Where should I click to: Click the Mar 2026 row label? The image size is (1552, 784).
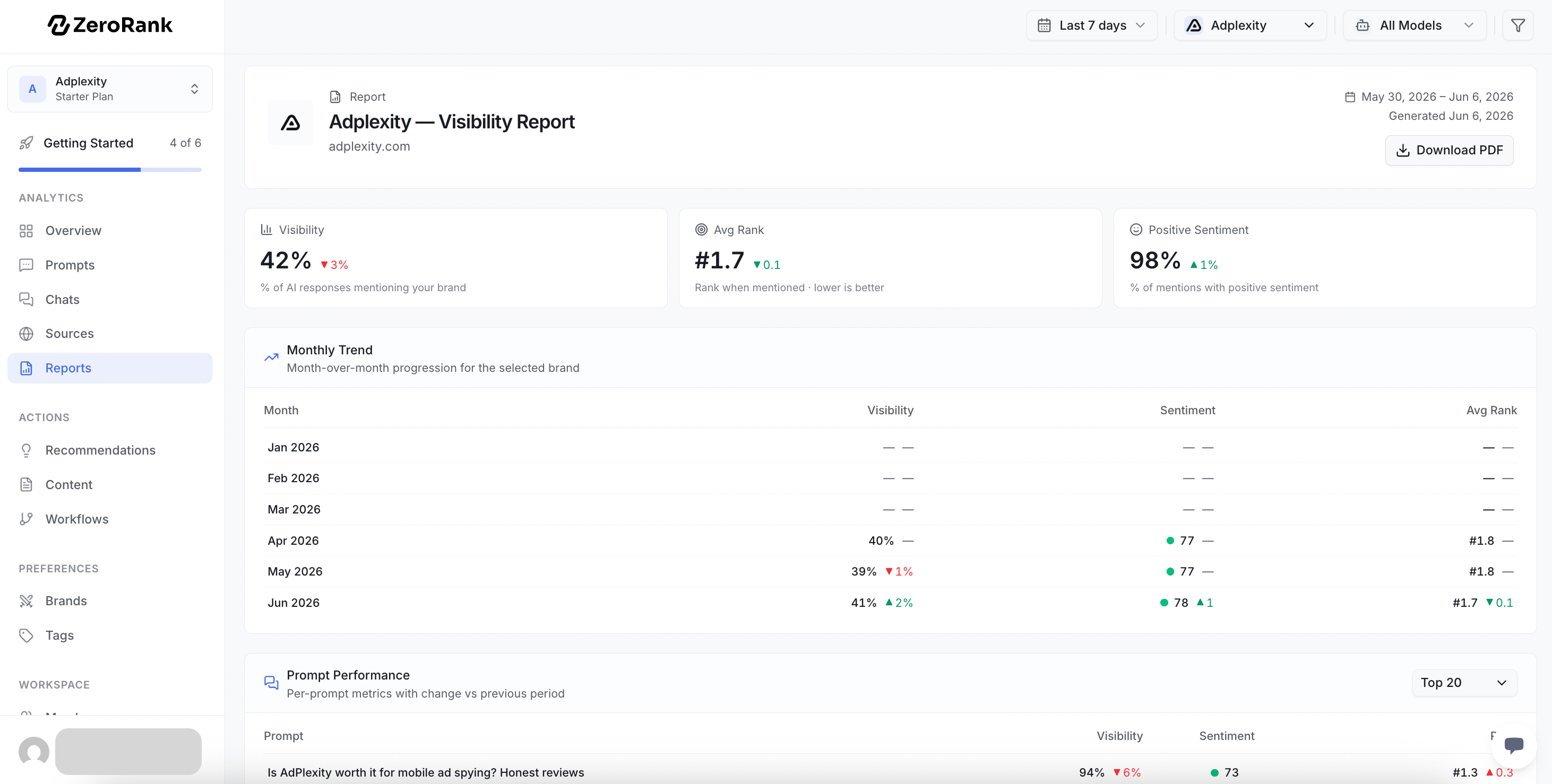(294, 509)
